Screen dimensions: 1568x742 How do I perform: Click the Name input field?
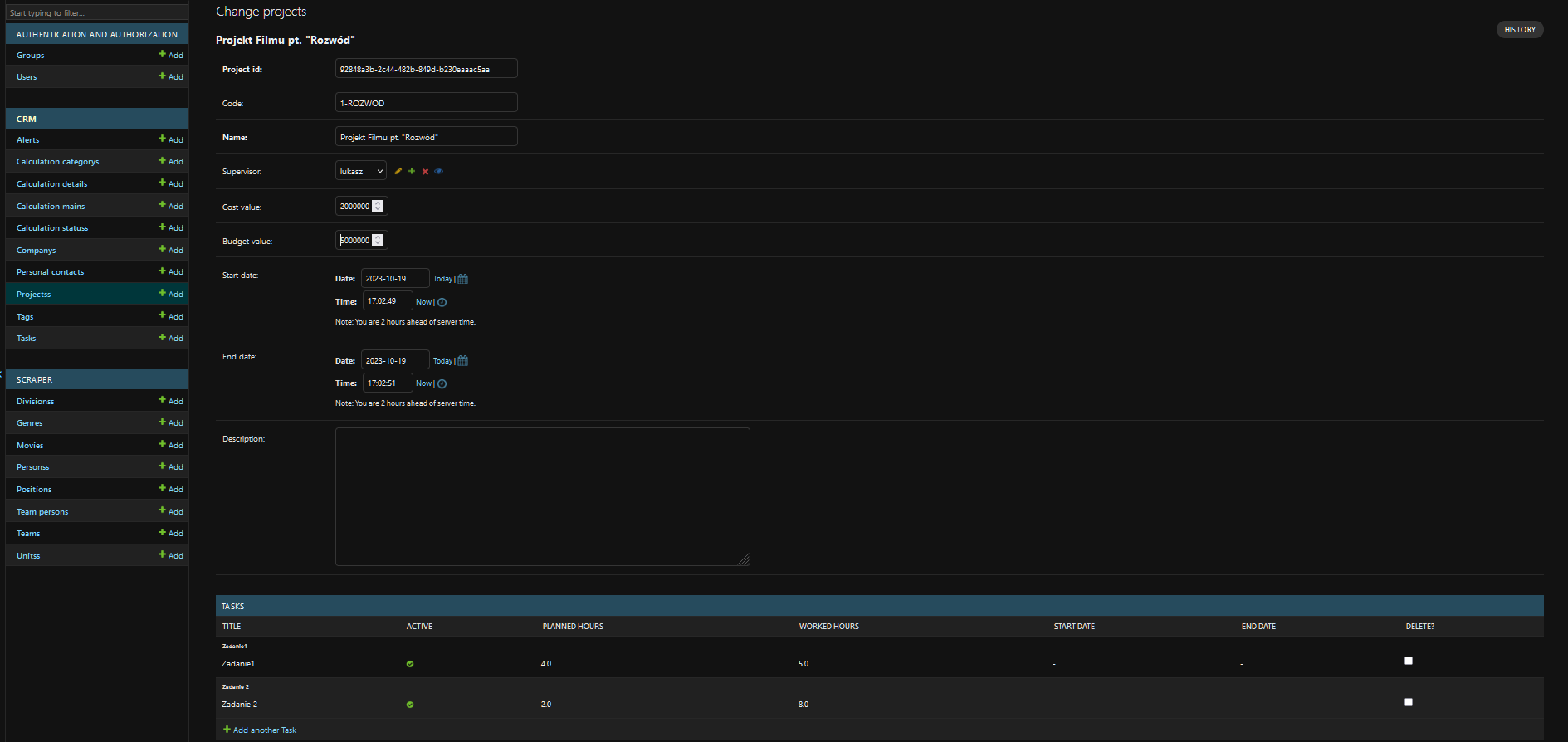coord(427,136)
